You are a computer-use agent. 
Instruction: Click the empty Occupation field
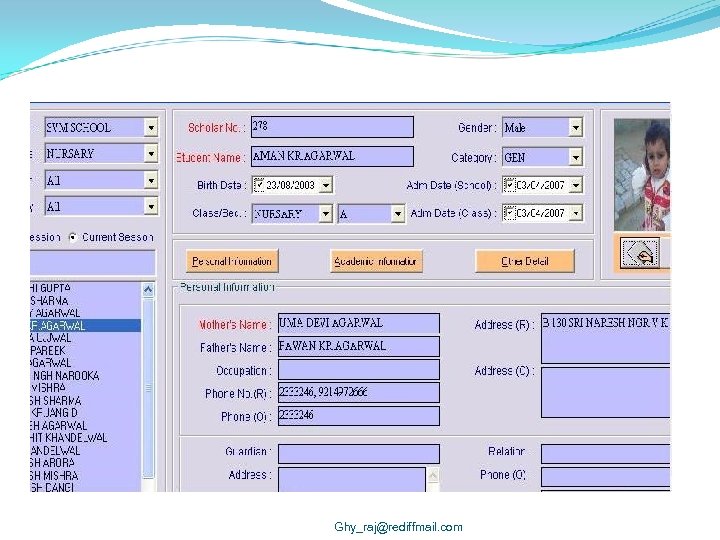point(359,370)
